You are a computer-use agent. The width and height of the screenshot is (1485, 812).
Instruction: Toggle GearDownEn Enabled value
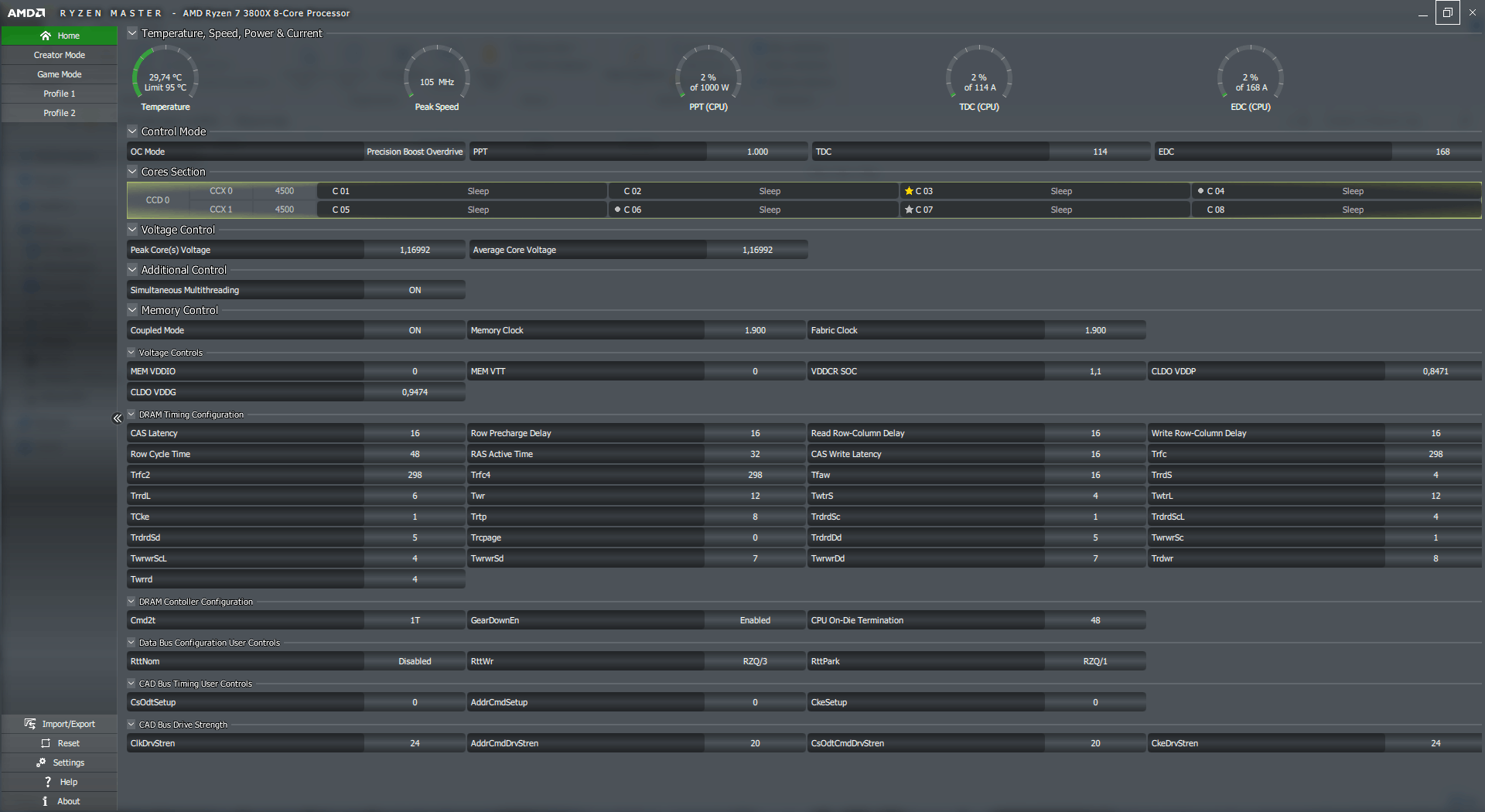pos(755,620)
